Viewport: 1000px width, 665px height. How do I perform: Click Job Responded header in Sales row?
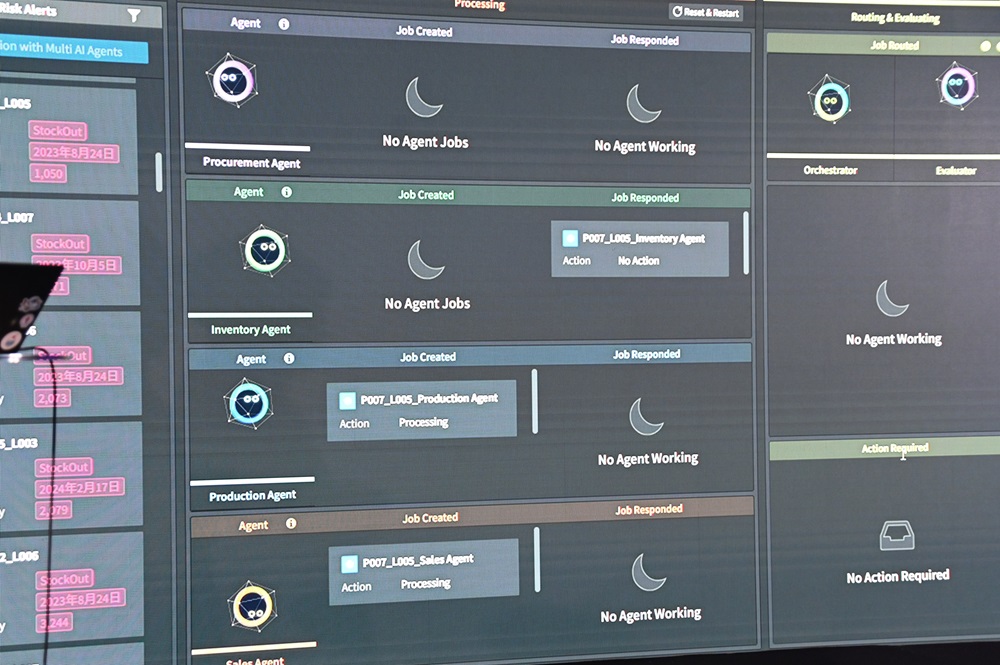(x=649, y=509)
